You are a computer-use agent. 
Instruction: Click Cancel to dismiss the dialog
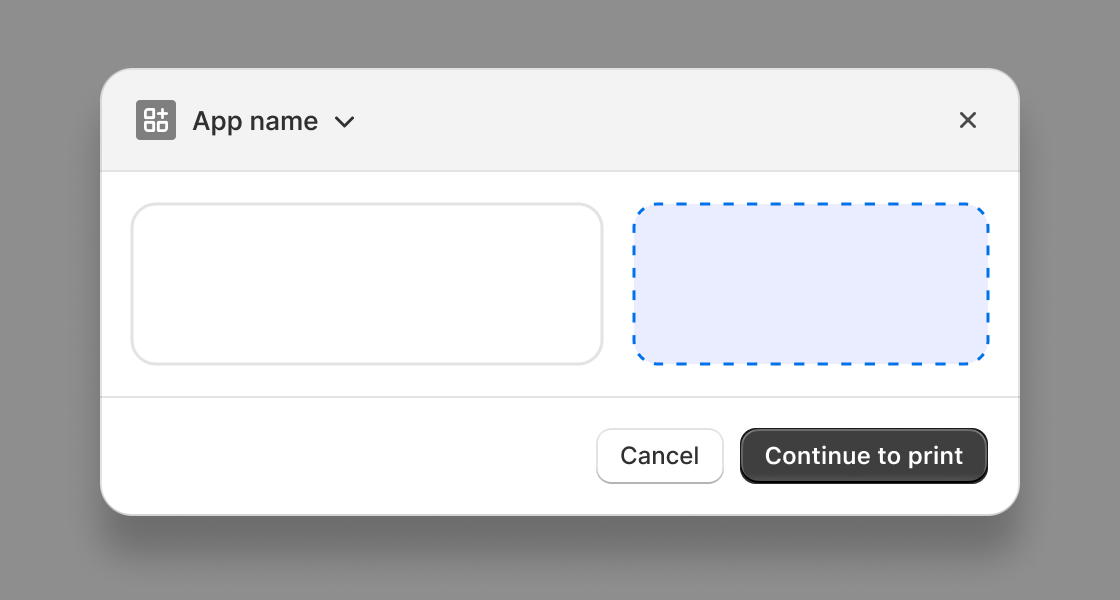pos(659,455)
